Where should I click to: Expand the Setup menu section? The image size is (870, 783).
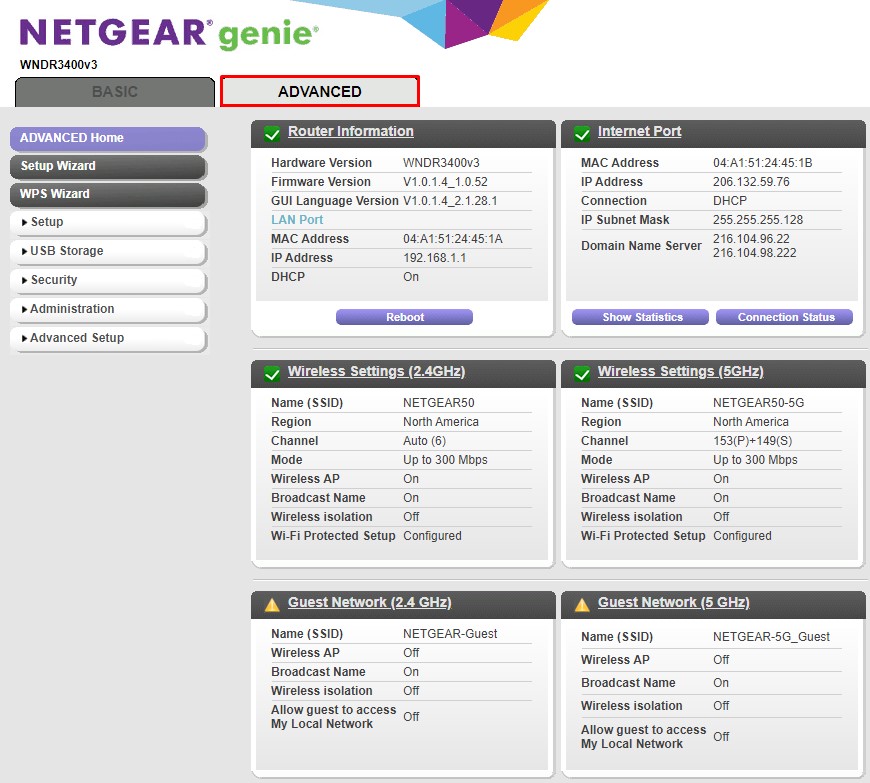[x=108, y=223]
